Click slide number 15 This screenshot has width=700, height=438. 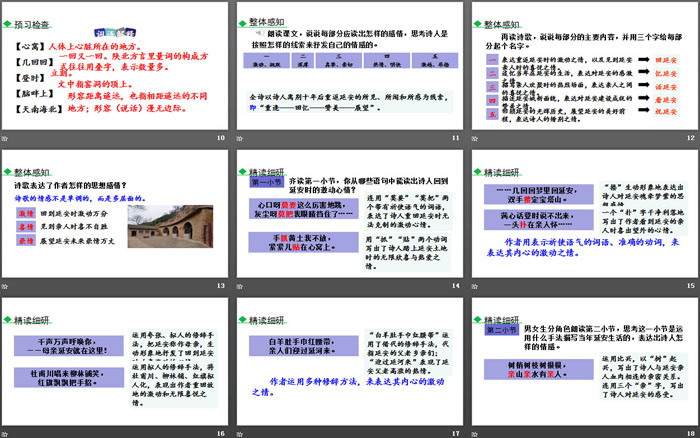tap(691, 286)
